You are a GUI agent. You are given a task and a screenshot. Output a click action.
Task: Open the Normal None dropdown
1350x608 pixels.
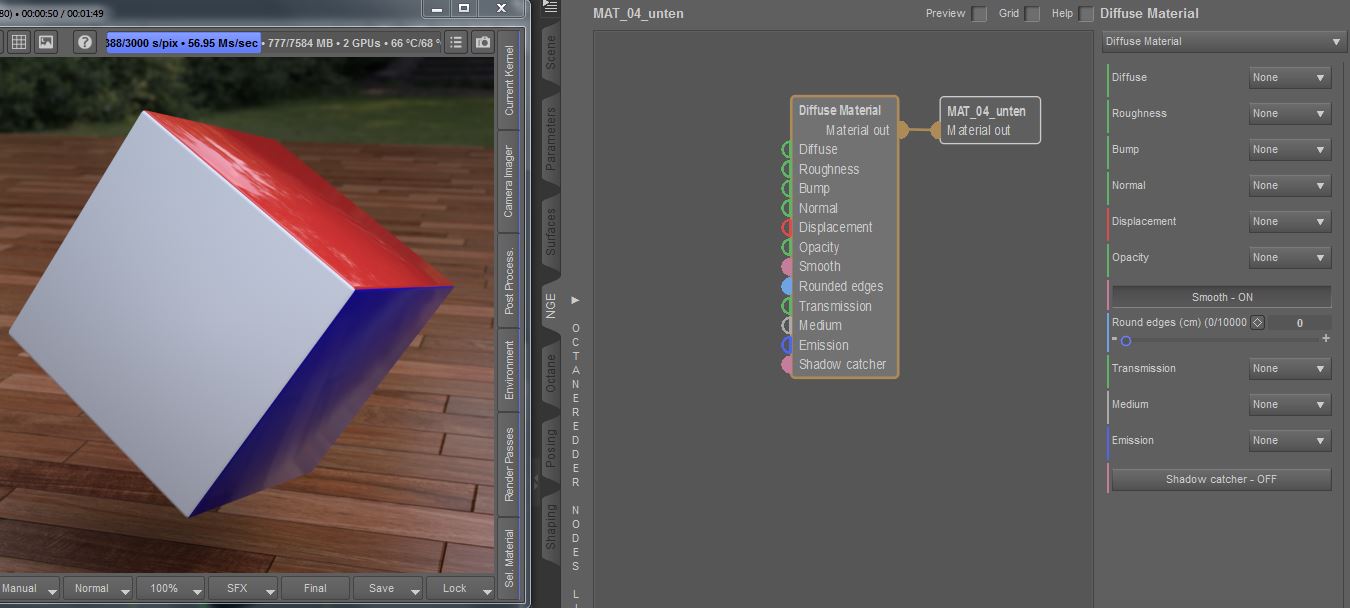[1290, 185]
